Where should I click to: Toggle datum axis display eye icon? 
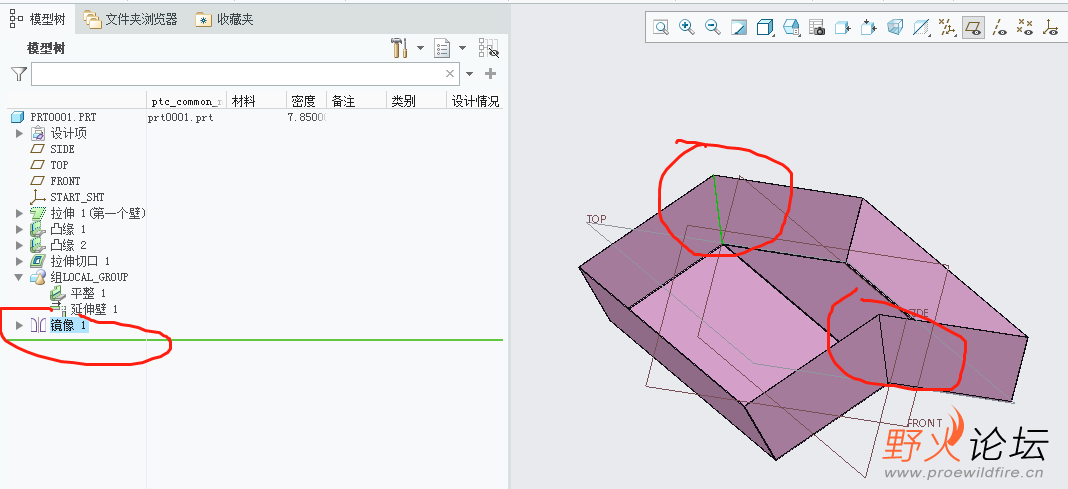pyautogui.click(x=999, y=27)
